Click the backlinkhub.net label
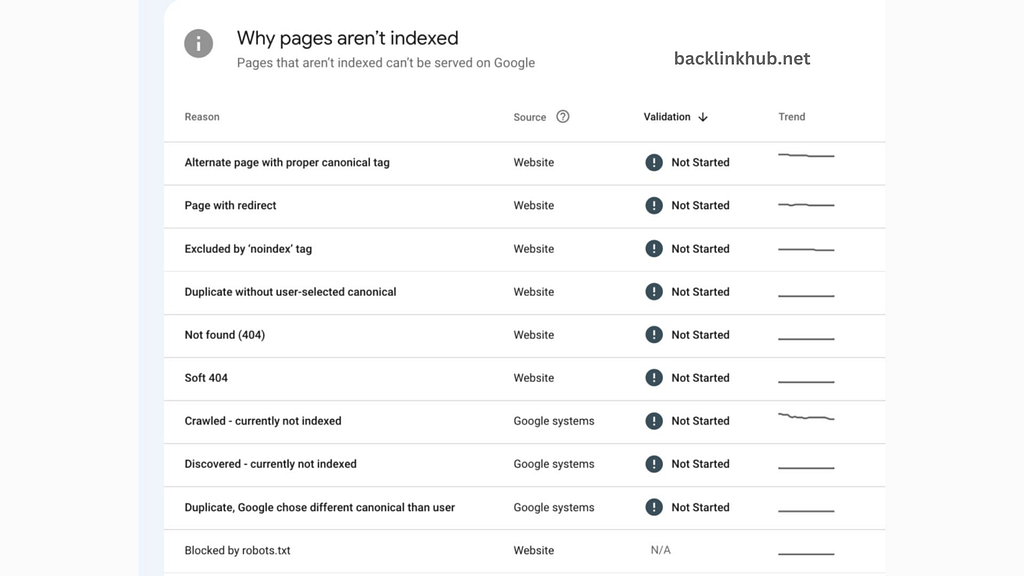 (x=742, y=58)
